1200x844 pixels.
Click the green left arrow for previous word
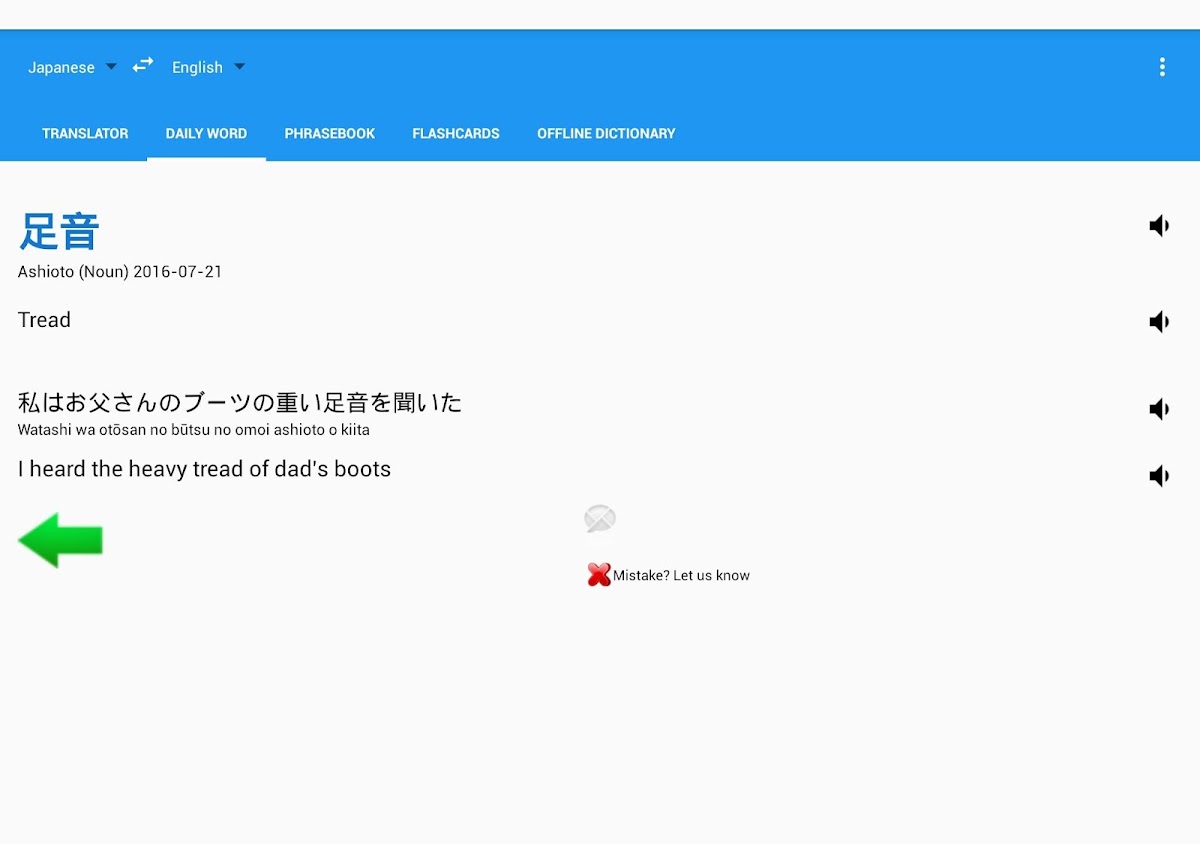[61, 540]
